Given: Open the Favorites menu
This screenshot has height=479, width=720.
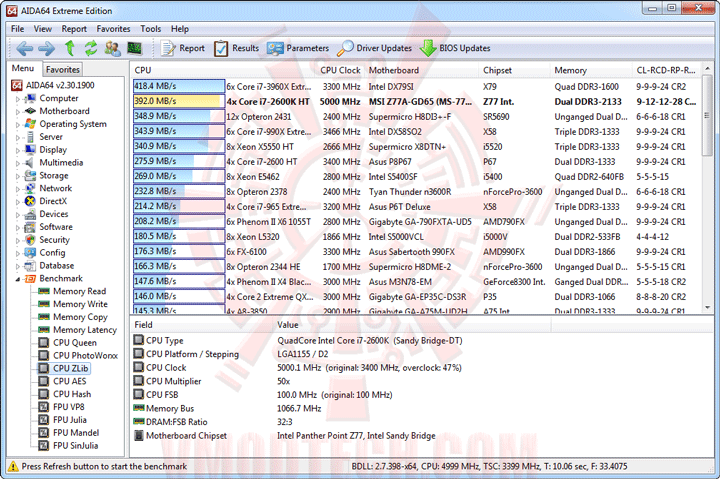Looking at the screenshot, I should pyautogui.click(x=113, y=29).
